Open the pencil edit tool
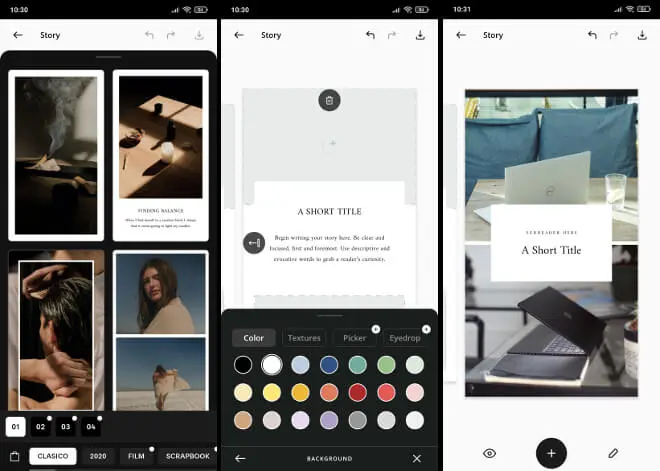The image size is (660, 471). tap(613, 453)
